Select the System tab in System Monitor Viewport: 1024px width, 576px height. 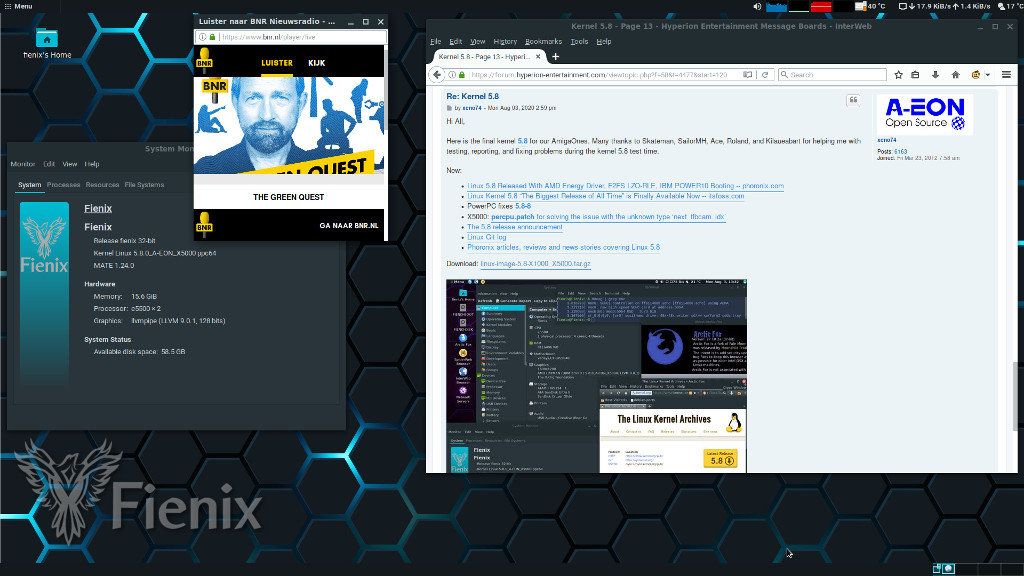(x=29, y=185)
